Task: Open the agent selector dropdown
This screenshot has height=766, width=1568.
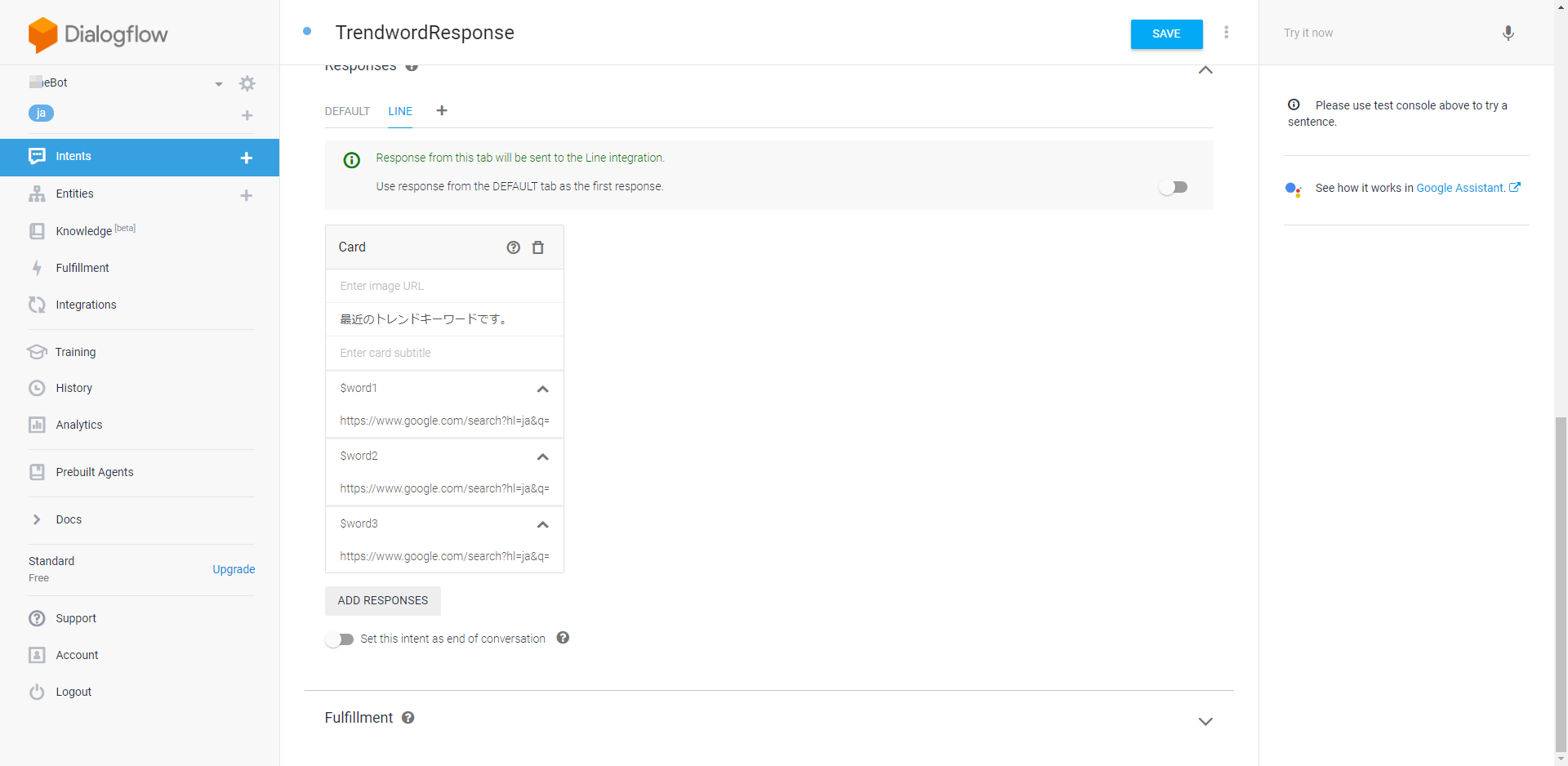Action: [218, 83]
